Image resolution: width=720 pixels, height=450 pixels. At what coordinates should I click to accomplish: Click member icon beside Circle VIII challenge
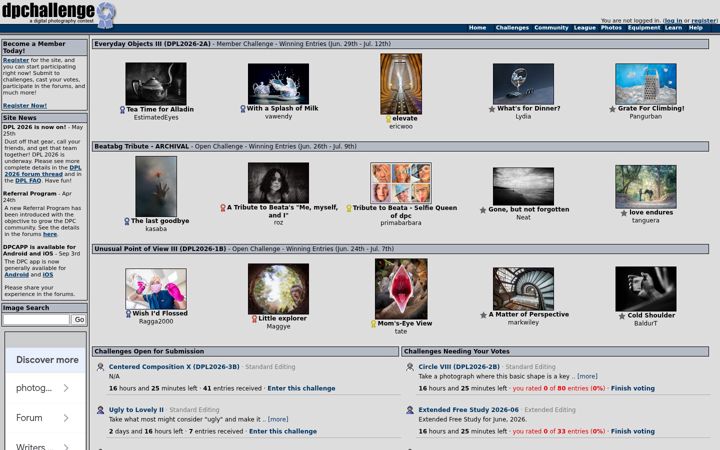(410, 367)
